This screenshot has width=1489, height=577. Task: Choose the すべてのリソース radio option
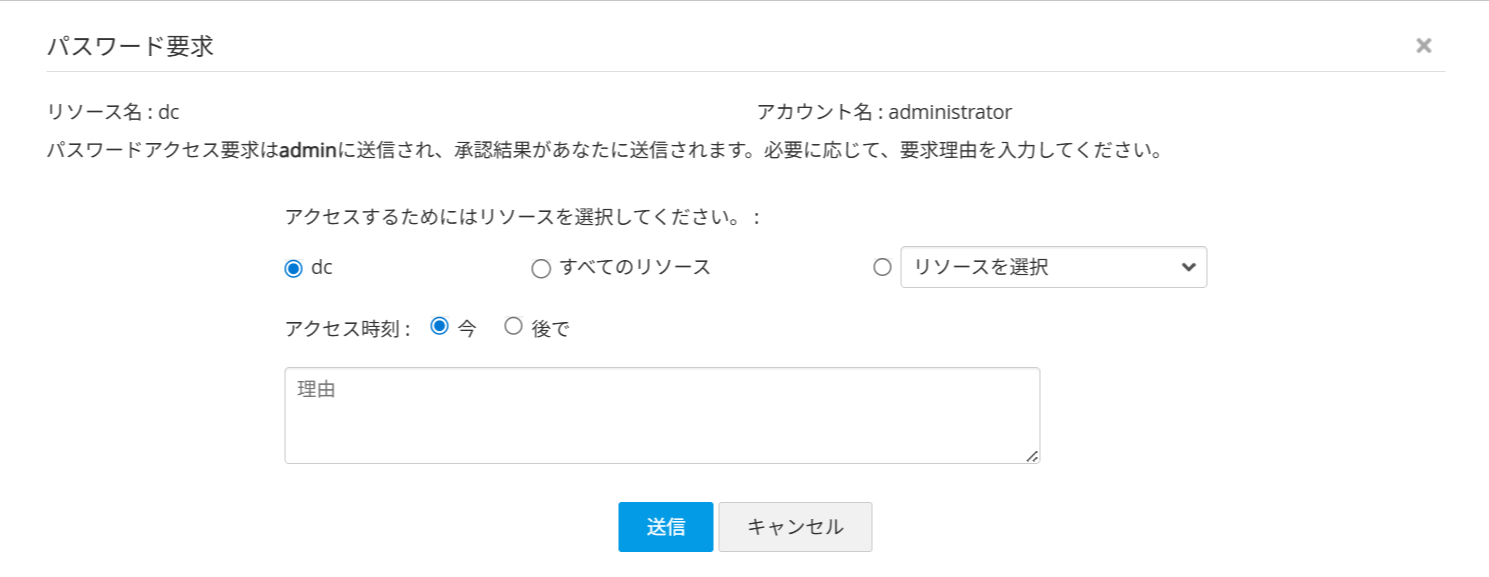click(x=541, y=268)
